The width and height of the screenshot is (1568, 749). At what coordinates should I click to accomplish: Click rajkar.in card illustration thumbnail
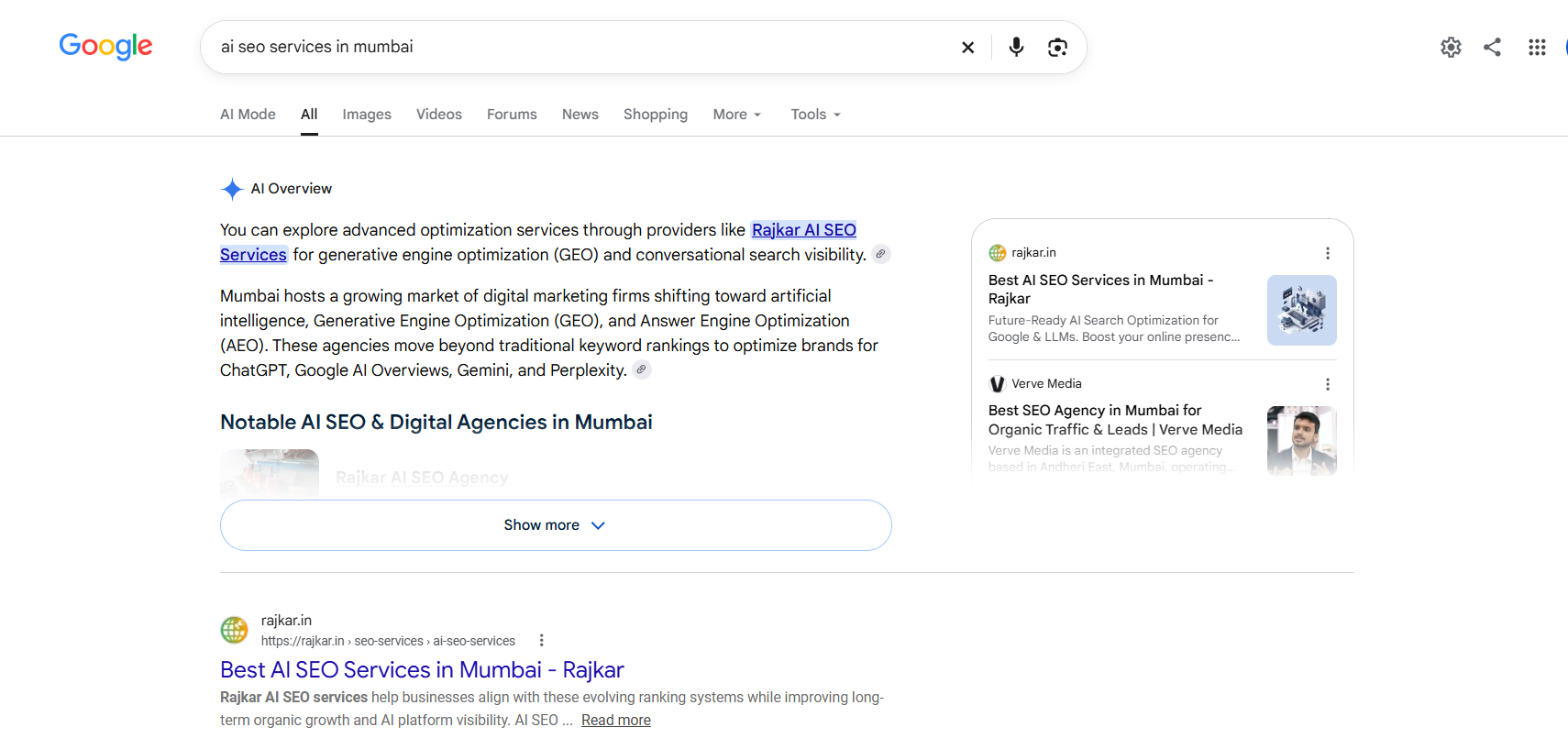coord(1302,310)
